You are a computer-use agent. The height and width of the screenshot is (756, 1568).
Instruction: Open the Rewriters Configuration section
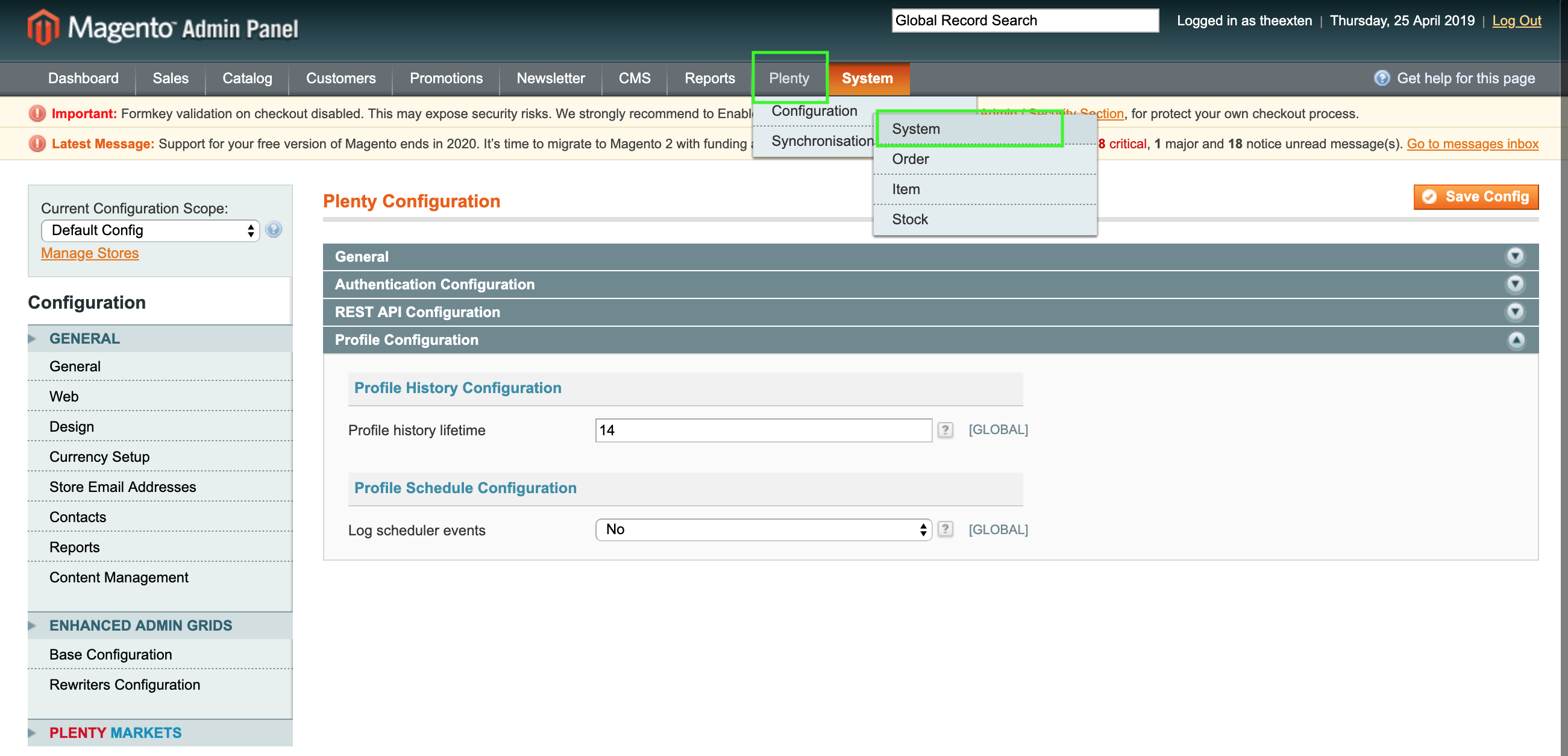tap(160, 685)
